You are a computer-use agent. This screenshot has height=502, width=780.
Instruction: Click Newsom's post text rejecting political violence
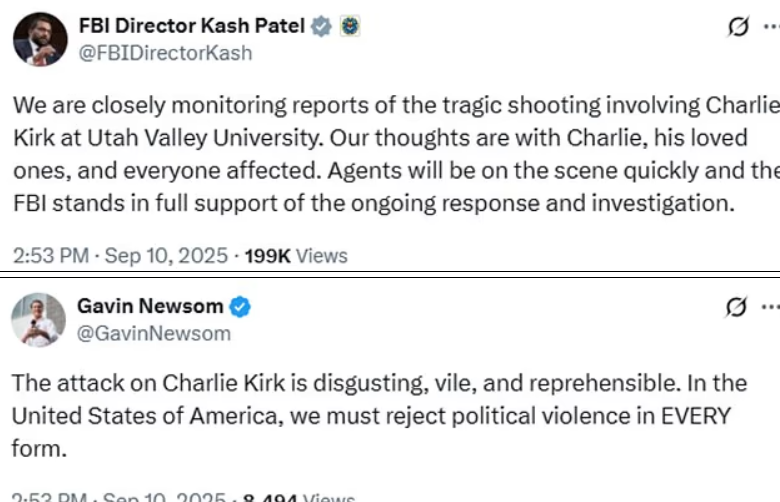pos(380,414)
